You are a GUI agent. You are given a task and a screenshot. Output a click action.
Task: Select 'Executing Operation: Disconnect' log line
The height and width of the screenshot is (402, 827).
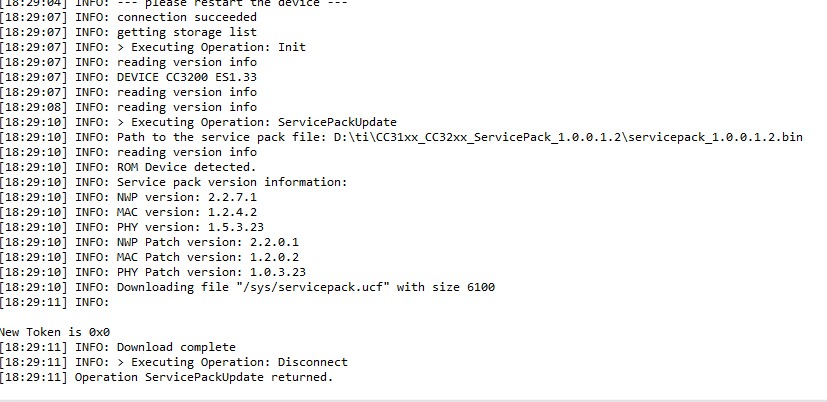click(x=232, y=362)
